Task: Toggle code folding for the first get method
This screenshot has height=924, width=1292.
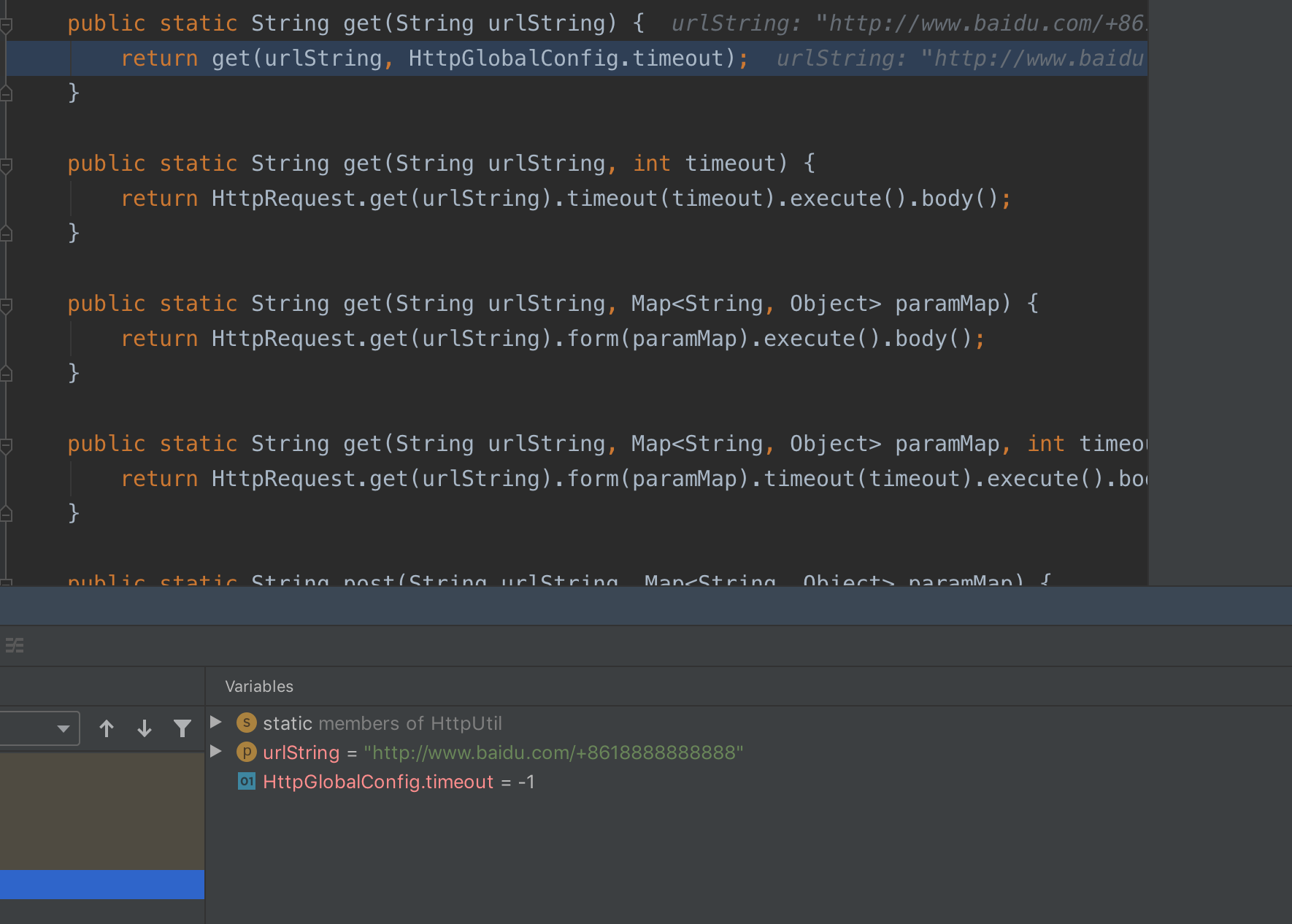Action: (x=5, y=23)
